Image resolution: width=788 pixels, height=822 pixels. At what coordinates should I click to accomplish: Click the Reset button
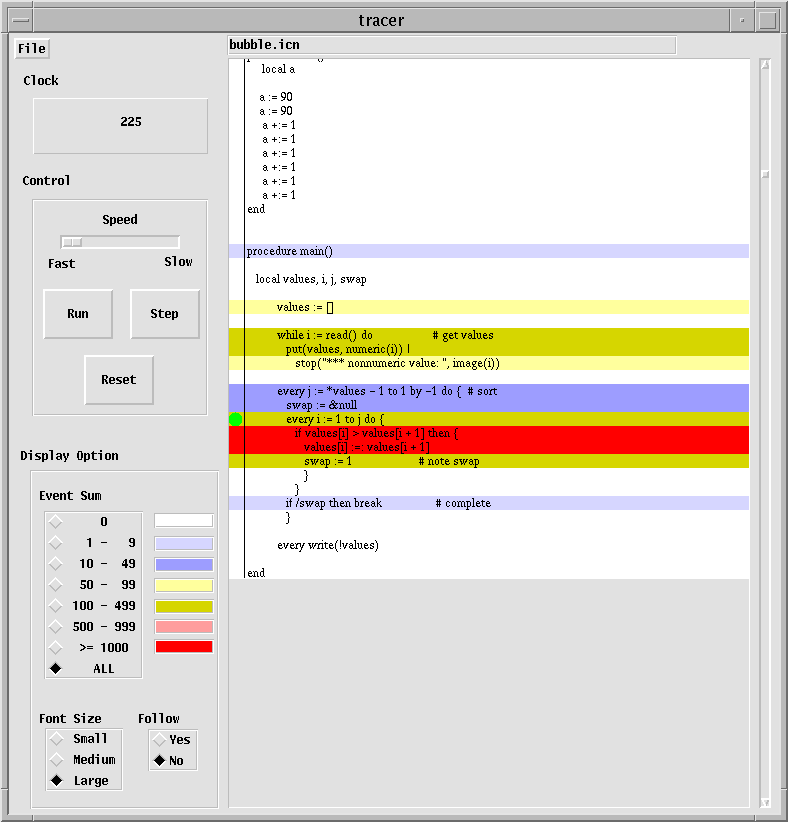[x=118, y=380]
